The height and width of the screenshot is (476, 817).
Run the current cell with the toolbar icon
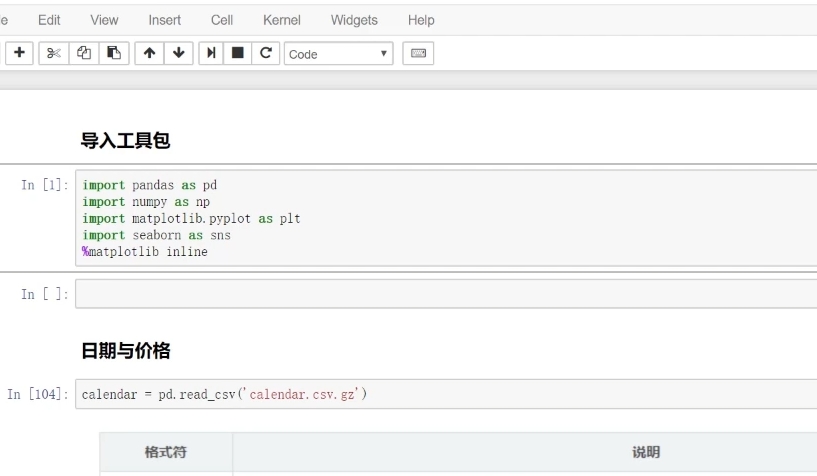point(212,54)
